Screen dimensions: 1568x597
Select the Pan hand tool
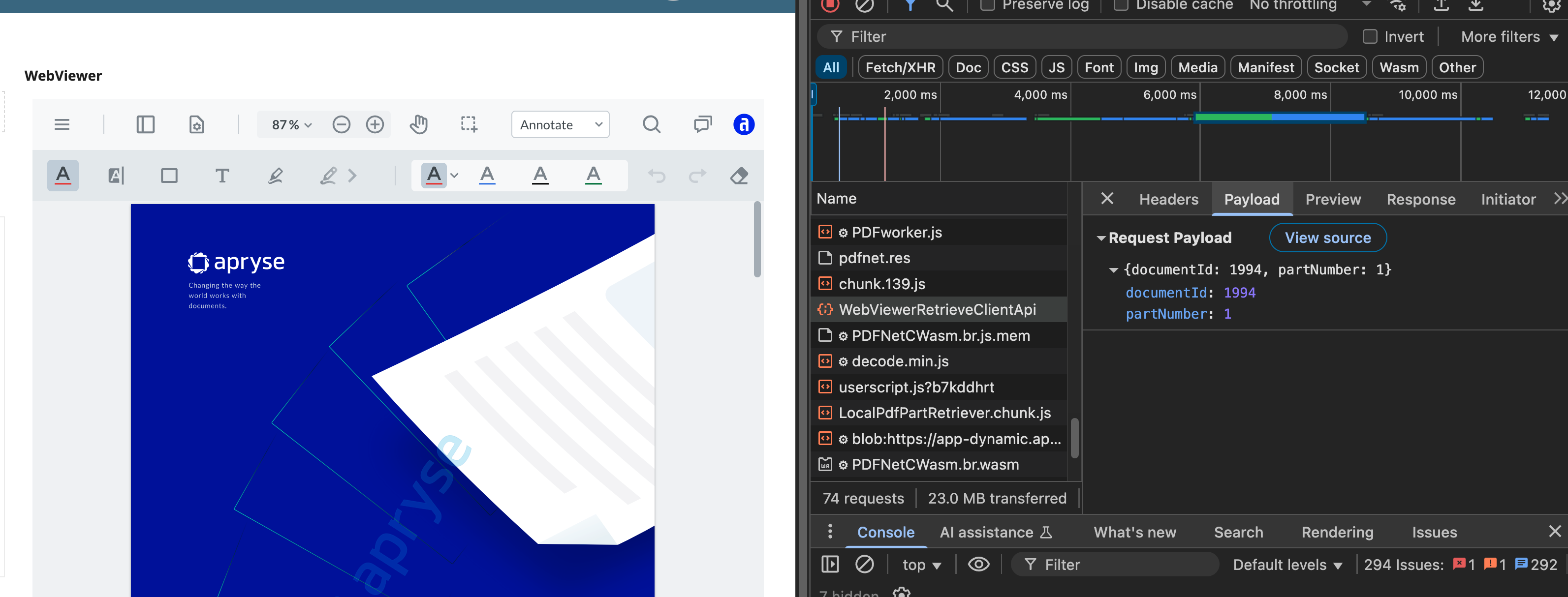pos(419,124)
